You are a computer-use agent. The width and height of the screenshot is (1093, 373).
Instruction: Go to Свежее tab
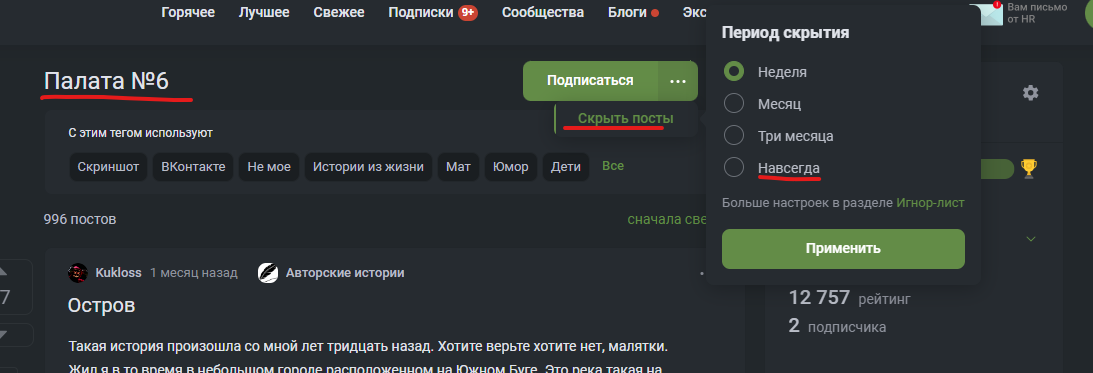pos(339,13)
